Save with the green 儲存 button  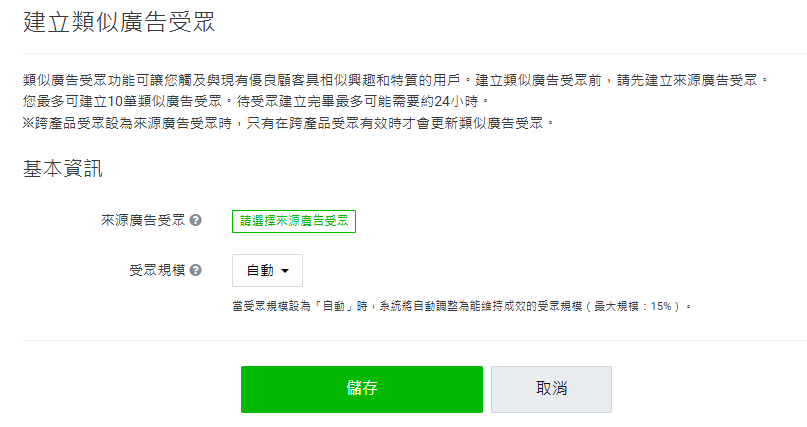[x=361, y=389]
